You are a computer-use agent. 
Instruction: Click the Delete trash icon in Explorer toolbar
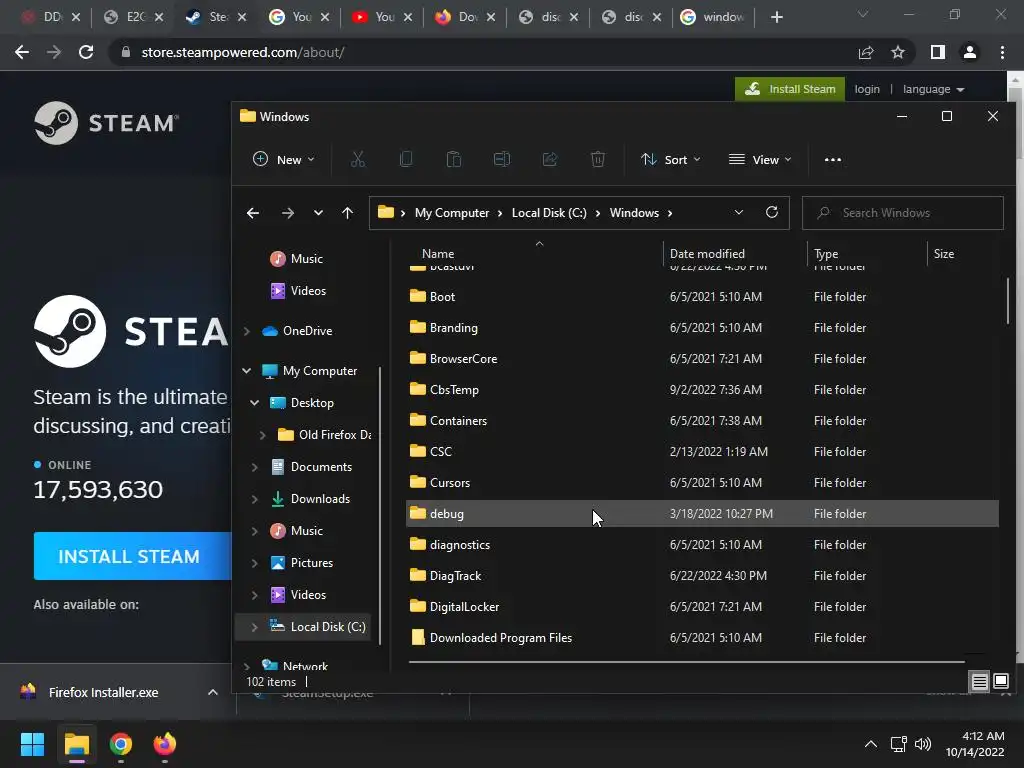598,159
